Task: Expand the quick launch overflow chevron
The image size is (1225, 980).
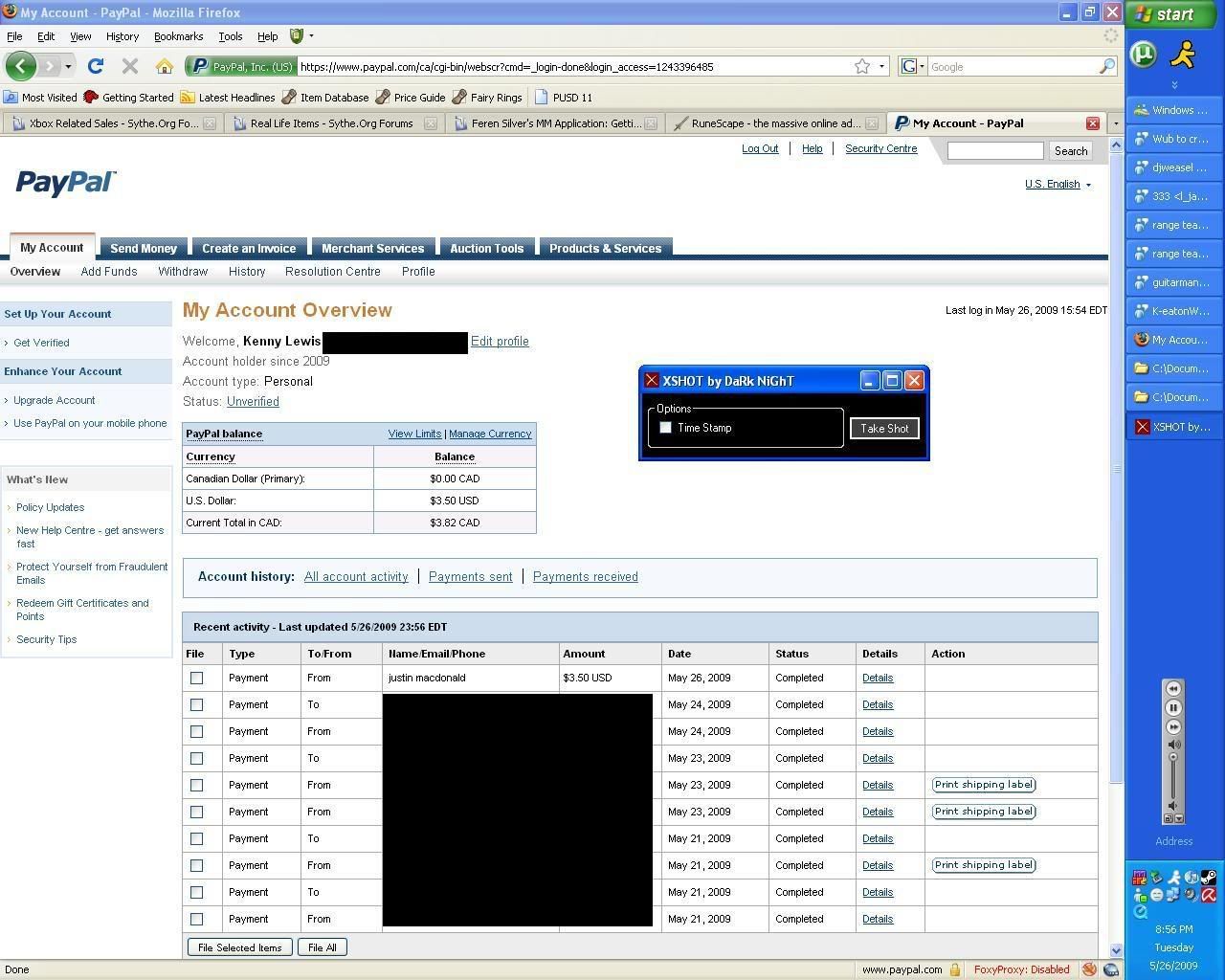Action: pos(1174,85)
